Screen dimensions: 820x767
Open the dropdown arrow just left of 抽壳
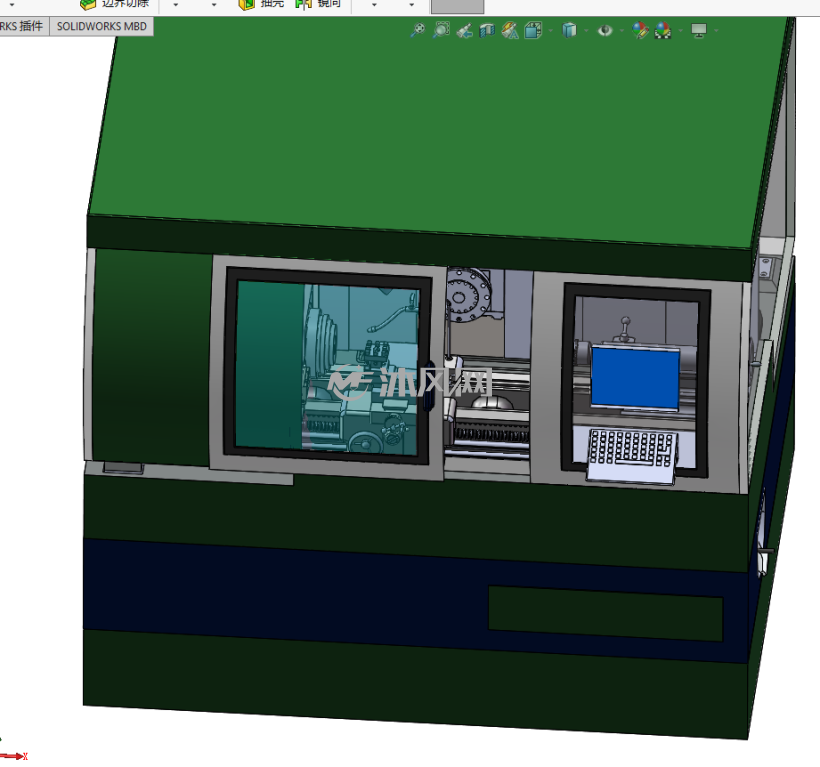(214, 5)
